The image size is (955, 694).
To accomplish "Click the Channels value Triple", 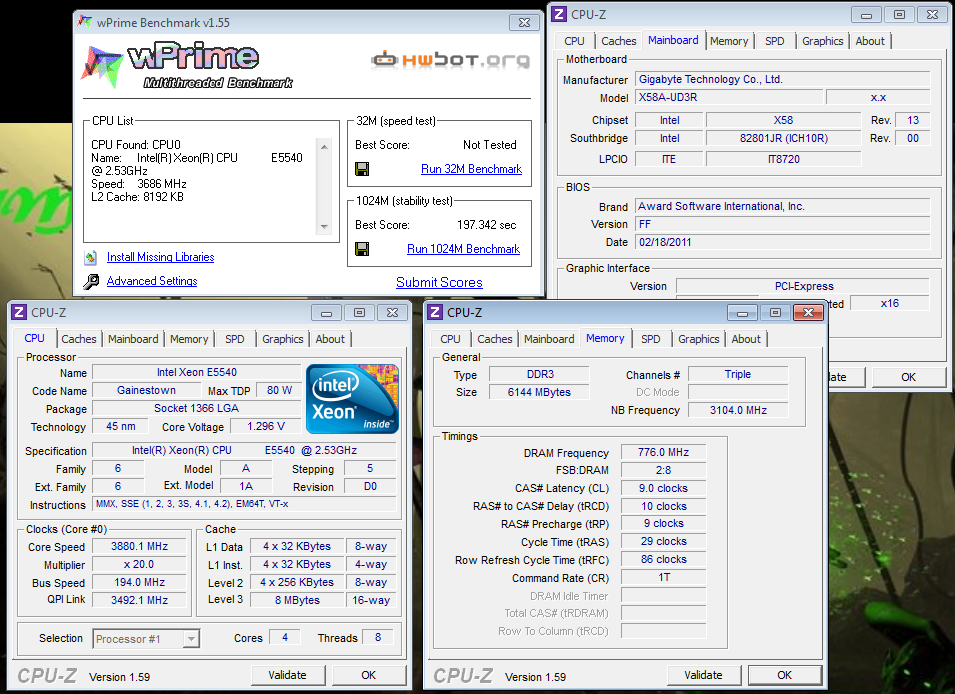I will (x=738, y=374).
